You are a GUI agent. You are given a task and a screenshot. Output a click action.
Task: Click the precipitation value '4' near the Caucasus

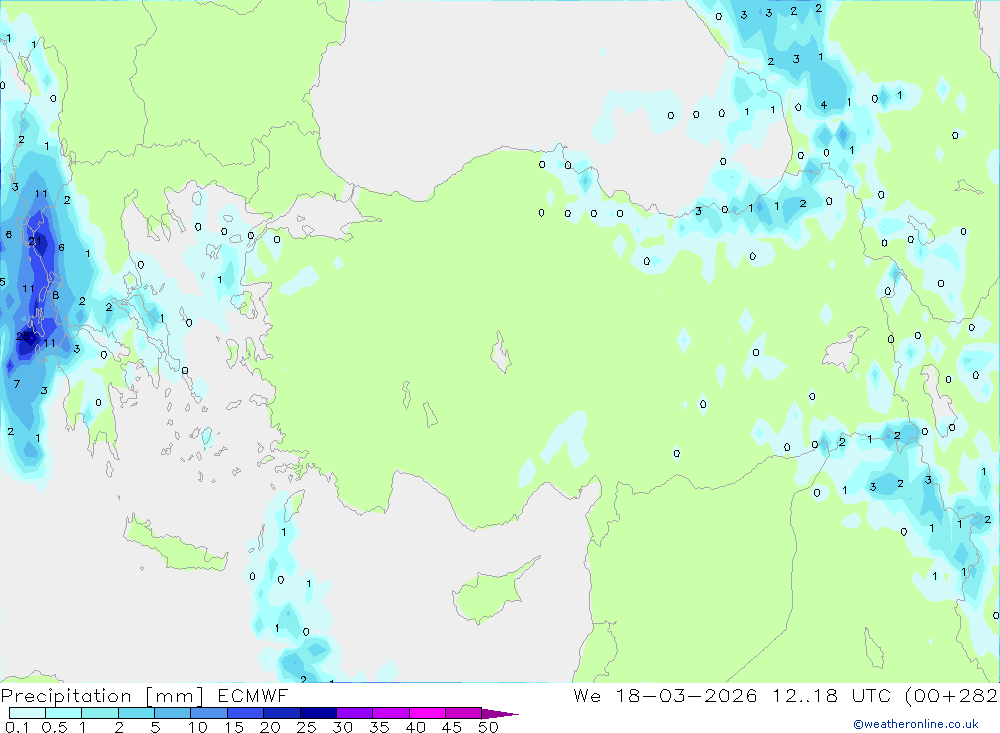pos(823,105)
